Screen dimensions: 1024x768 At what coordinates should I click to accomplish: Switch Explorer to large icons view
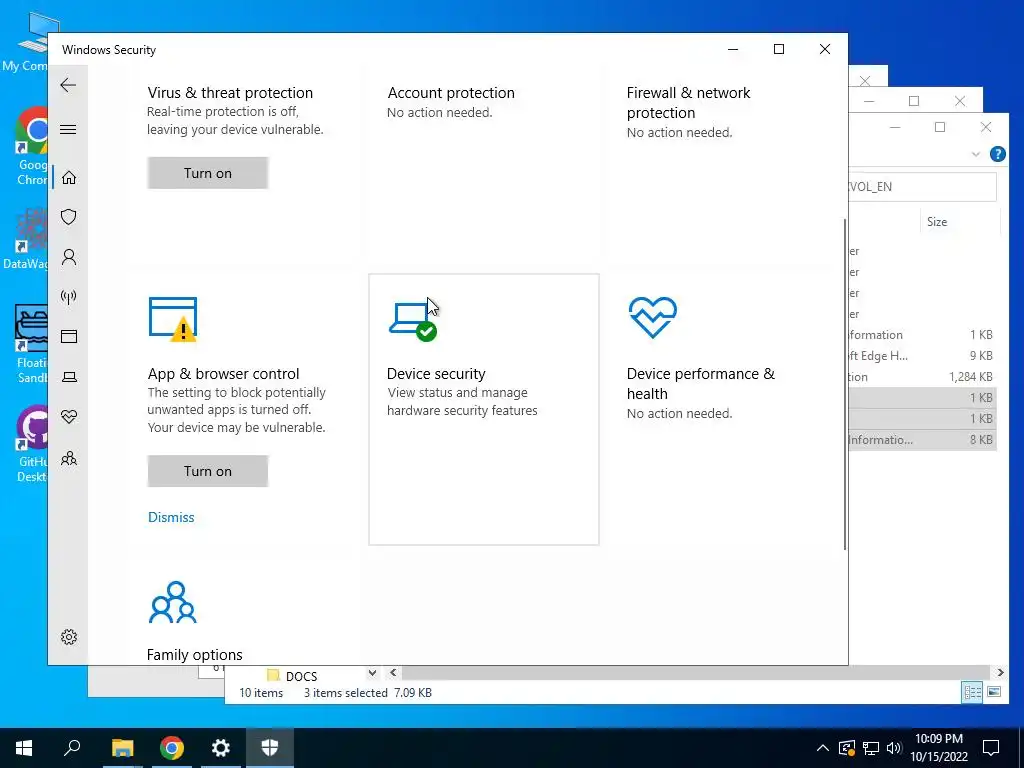click(994, 692)
